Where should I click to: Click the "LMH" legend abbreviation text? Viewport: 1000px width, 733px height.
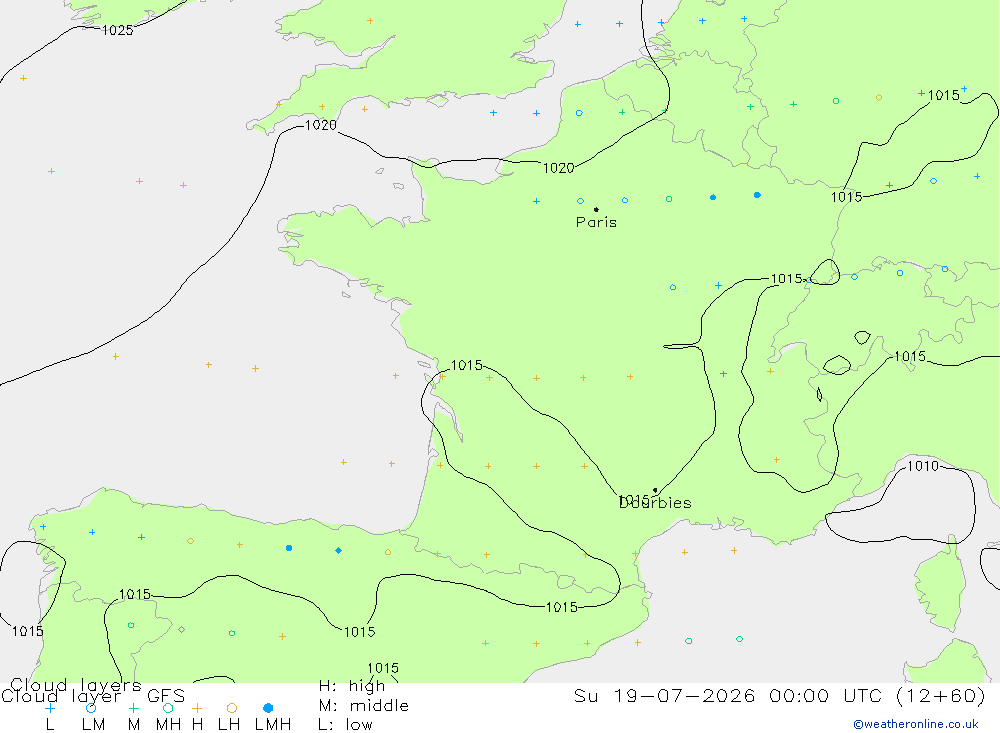[x=273, y=725]
